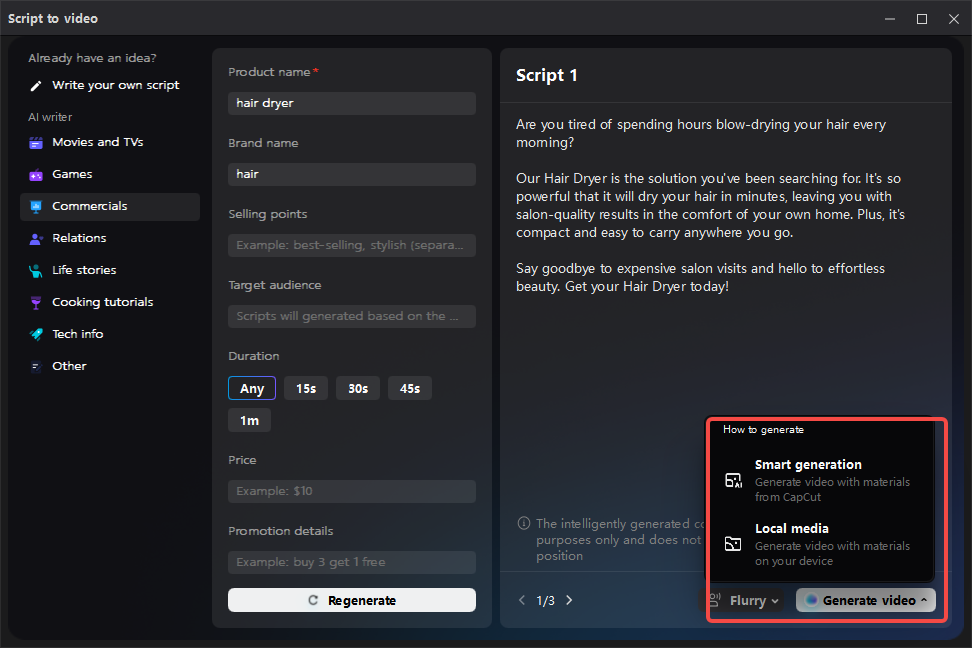This screenshot has width=972, height=648.
Task: Click into the Target audience field
Action: 351,316
